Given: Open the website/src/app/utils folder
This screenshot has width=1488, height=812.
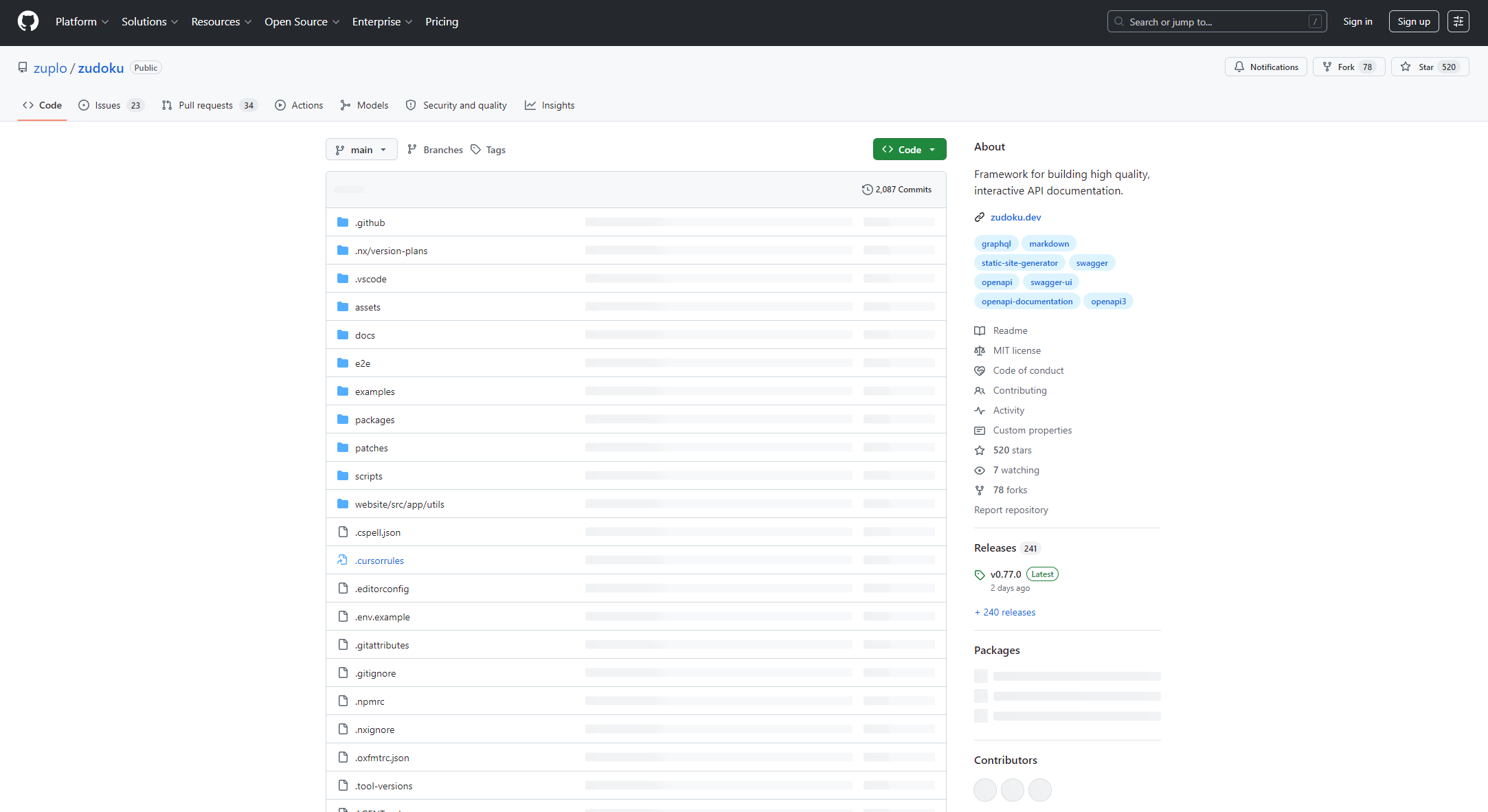Looking at the screenshot, I should tap(400, 504).
